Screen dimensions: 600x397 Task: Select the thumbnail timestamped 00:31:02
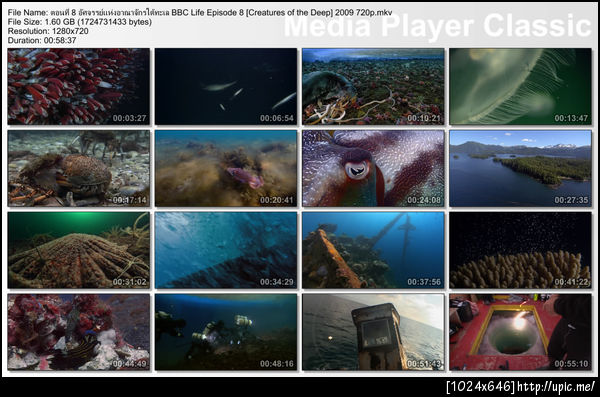(x=79, y=250)
